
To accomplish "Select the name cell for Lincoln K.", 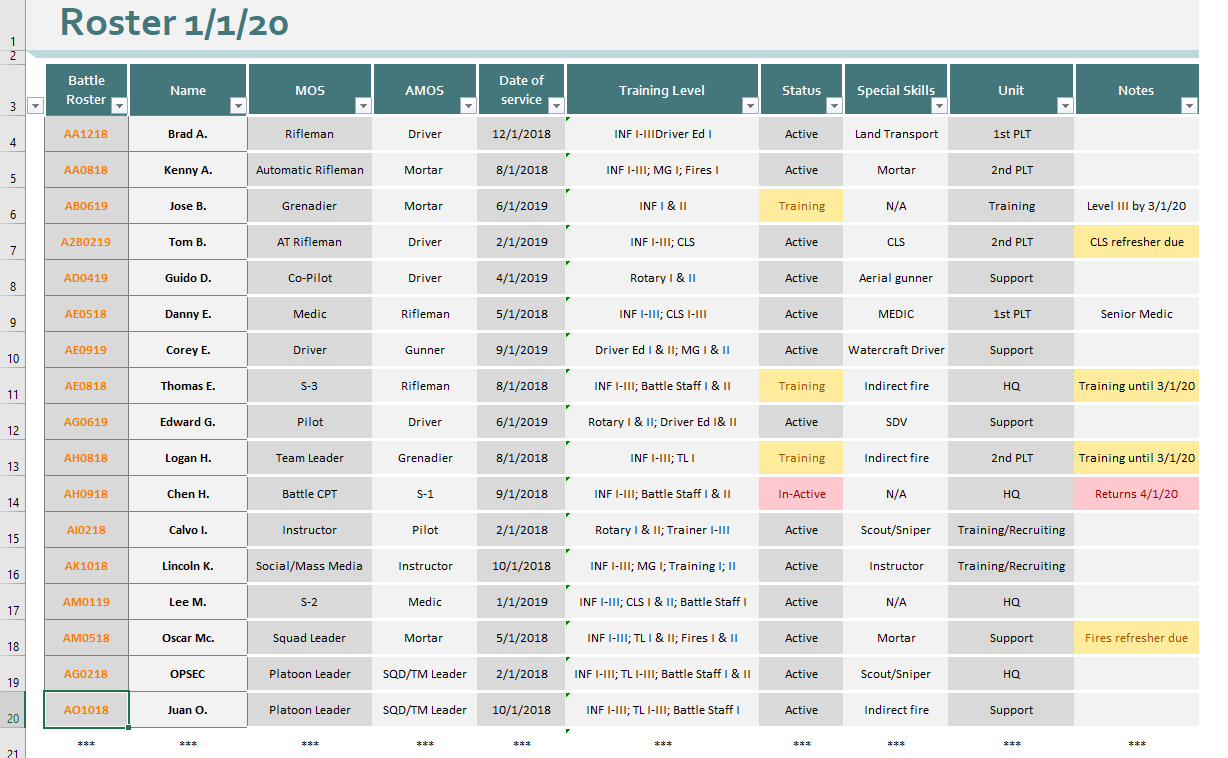I will (188, 566).
